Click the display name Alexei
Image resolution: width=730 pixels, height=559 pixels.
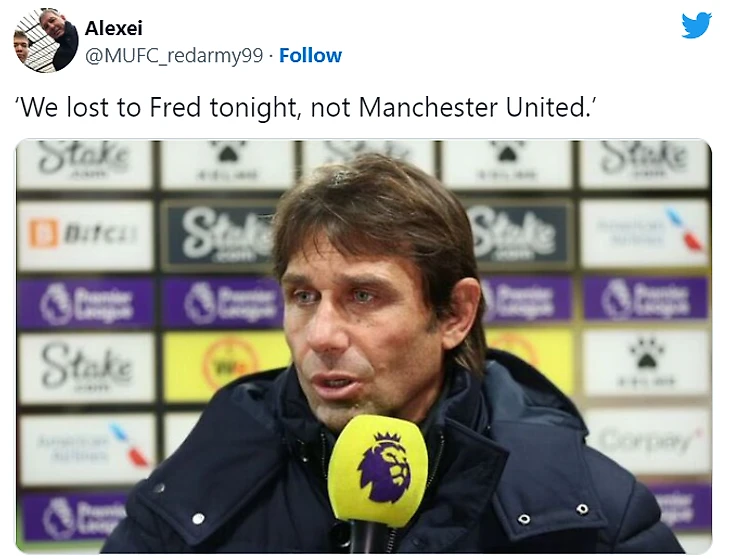tap(113, 28)
